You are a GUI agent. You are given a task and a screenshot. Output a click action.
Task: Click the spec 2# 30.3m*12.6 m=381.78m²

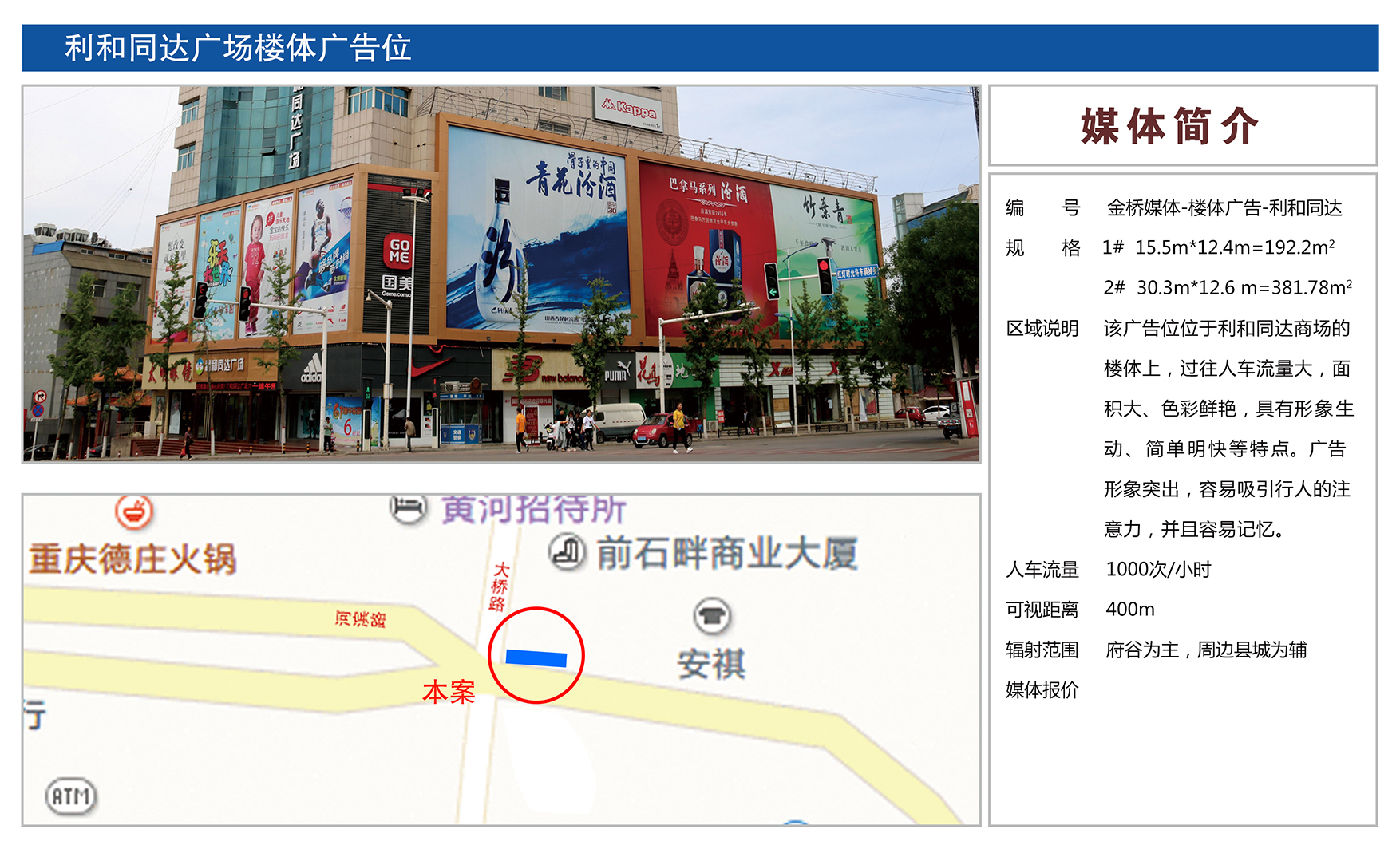coord(1228,287)
